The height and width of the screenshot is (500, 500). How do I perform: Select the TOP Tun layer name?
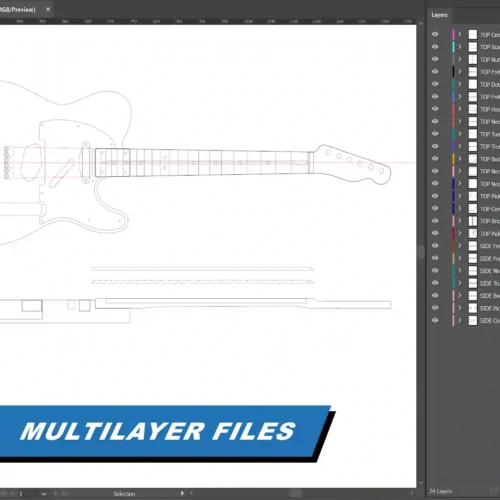pos(490,134)
